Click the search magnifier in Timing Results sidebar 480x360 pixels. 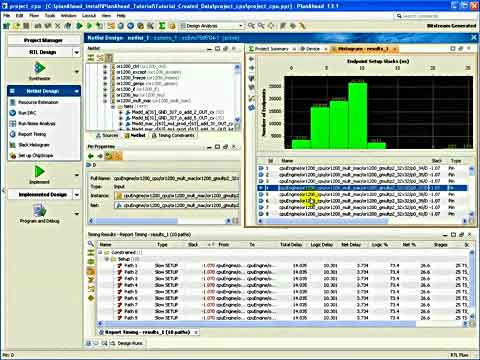pyautogui.click(x=91, y=244)
